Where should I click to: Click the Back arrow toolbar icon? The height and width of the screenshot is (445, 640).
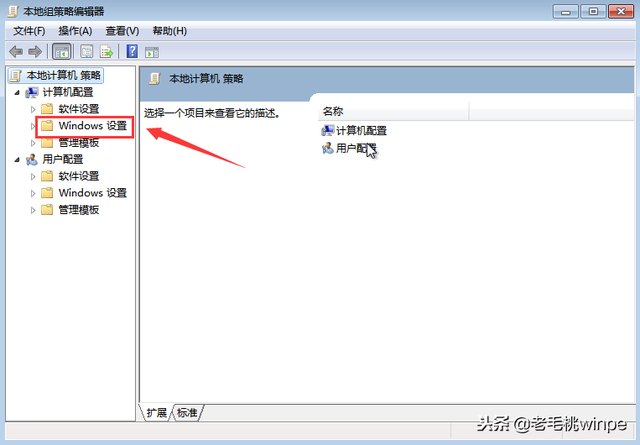point(16,52)
